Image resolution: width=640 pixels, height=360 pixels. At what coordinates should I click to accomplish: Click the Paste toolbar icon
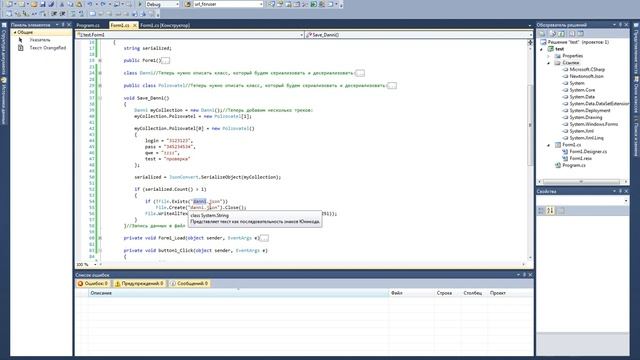[x=79, y=4]
